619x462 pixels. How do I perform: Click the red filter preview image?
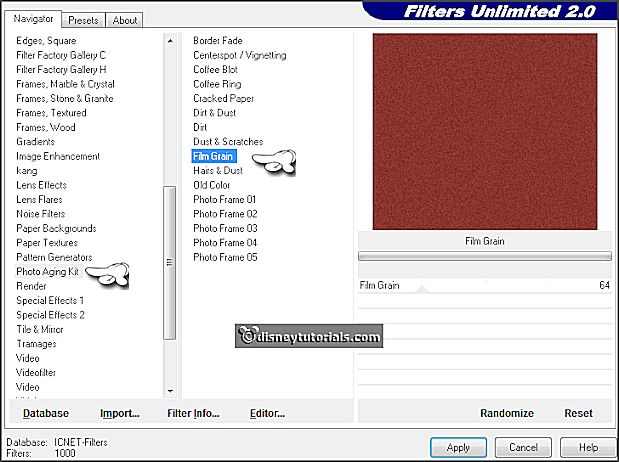tap(485, 131)
